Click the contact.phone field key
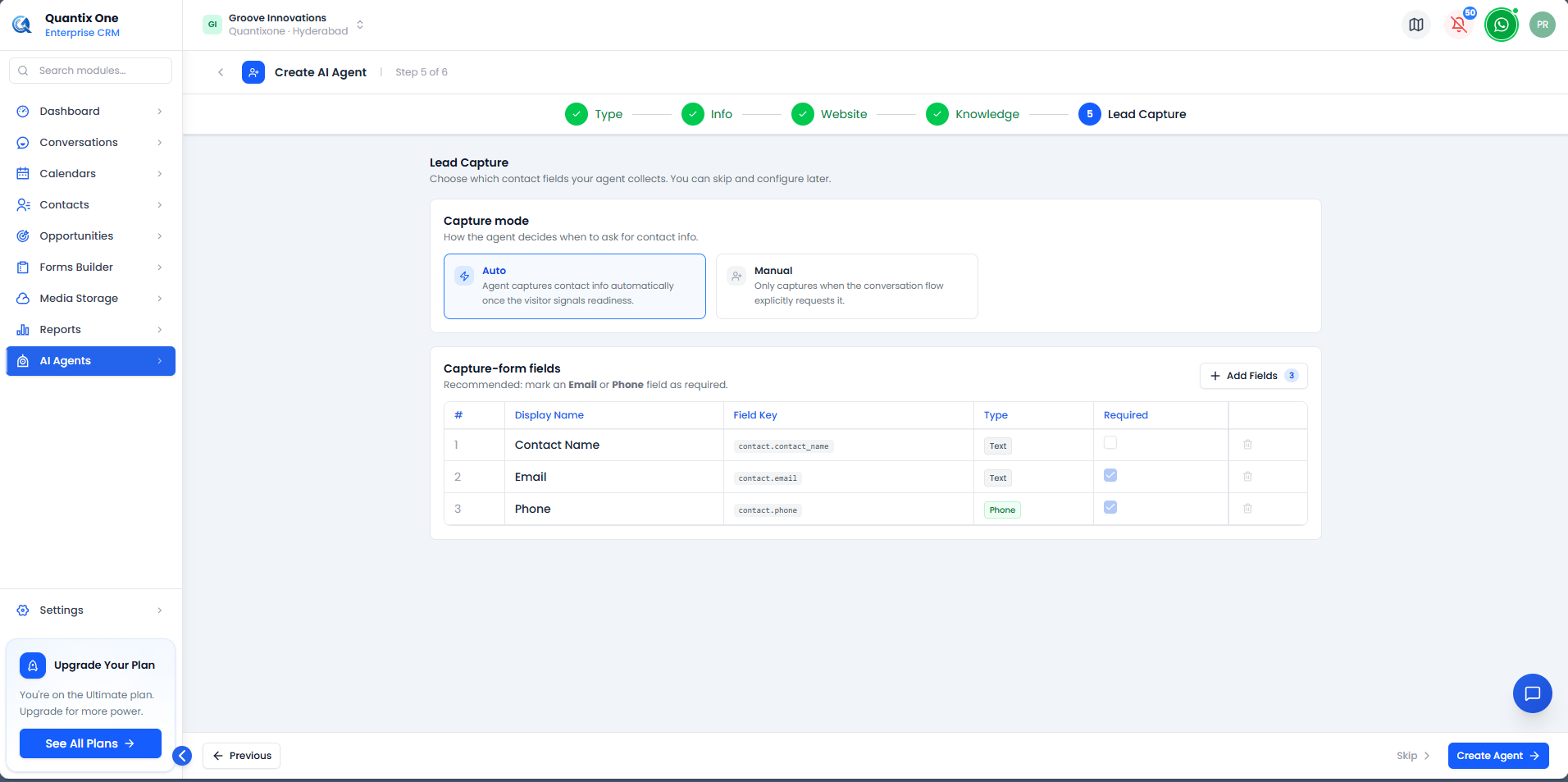Image resolution: width=1568 pixels, height=782 pixels. coord(768,510)
